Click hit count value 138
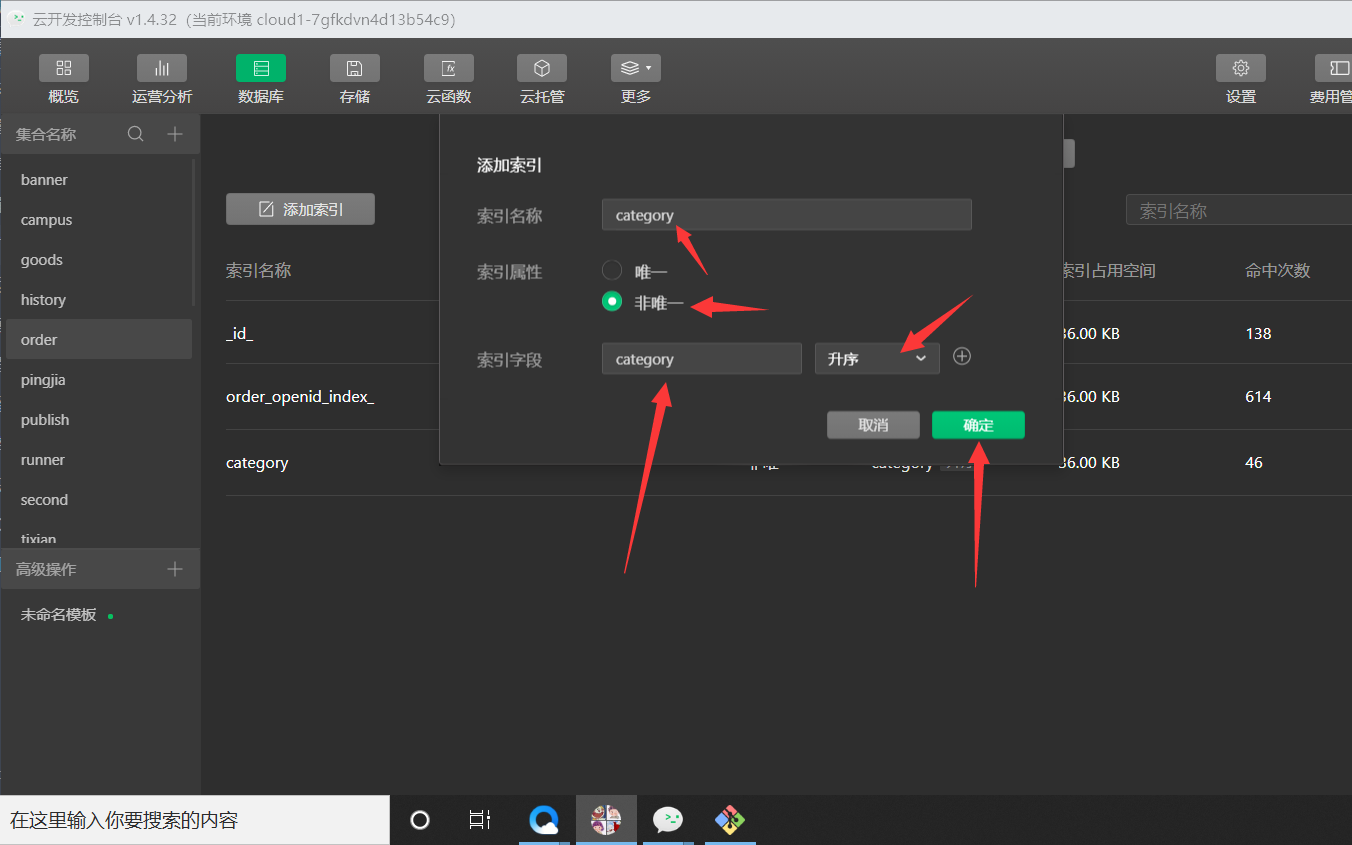The height and width of the screenshot is (845, 1352). (x=1258, y=334)
